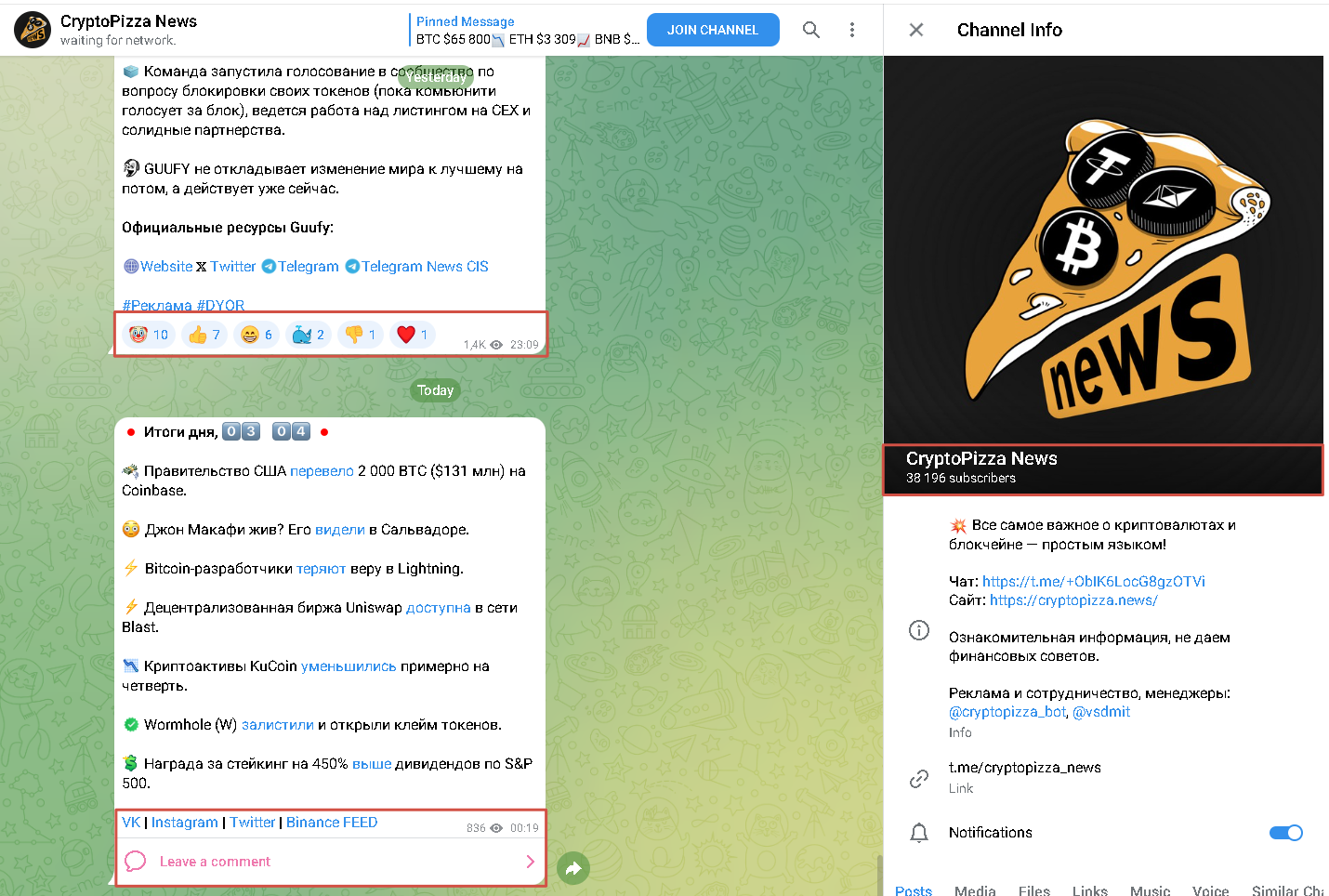Image resolution: width=1329 pixels, height=896 pixels.
Task: Open the @vsdmit mention
Action: 1101,712
